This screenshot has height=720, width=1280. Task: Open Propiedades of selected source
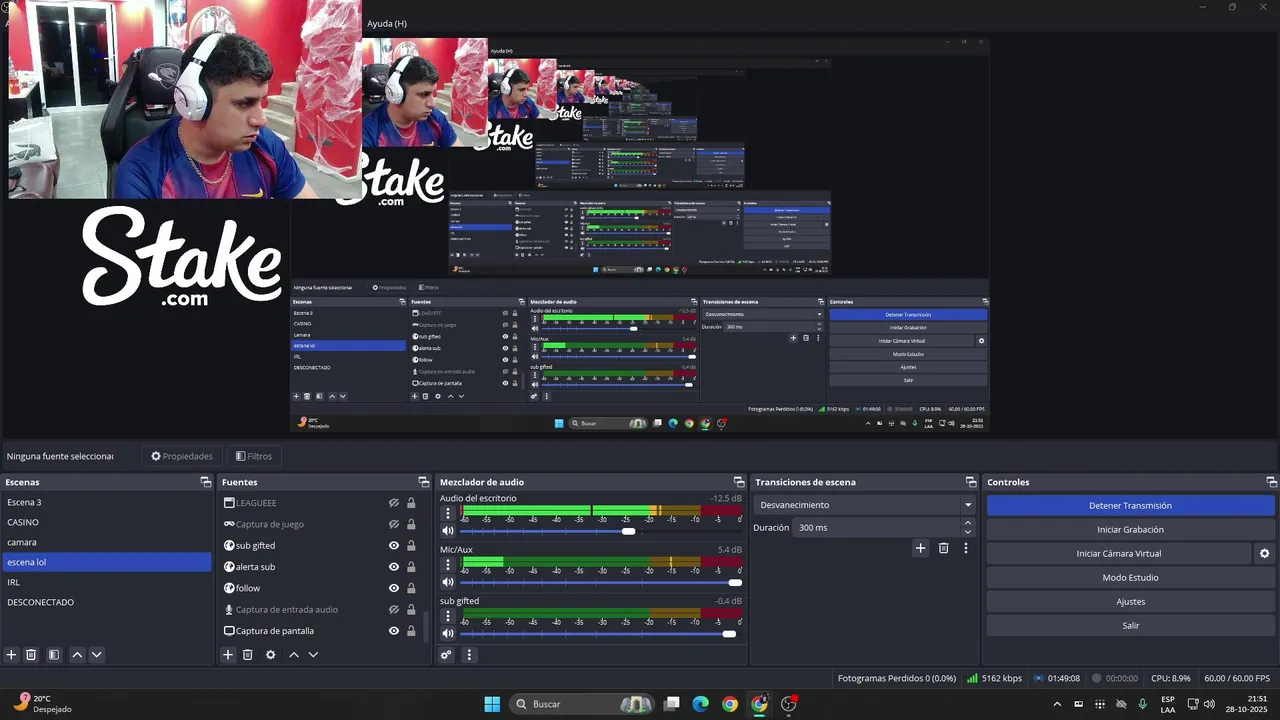pyautogui.click(x=182, y=456)
